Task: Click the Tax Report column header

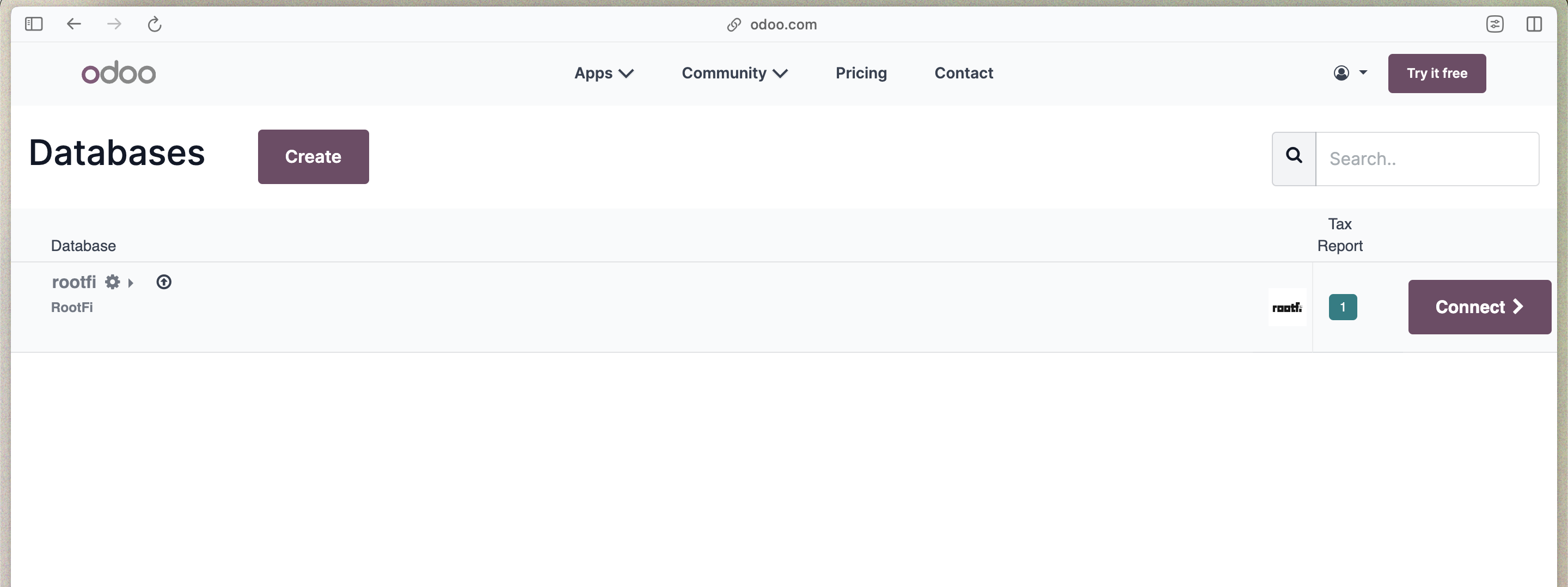Action: pos(1340,235)
